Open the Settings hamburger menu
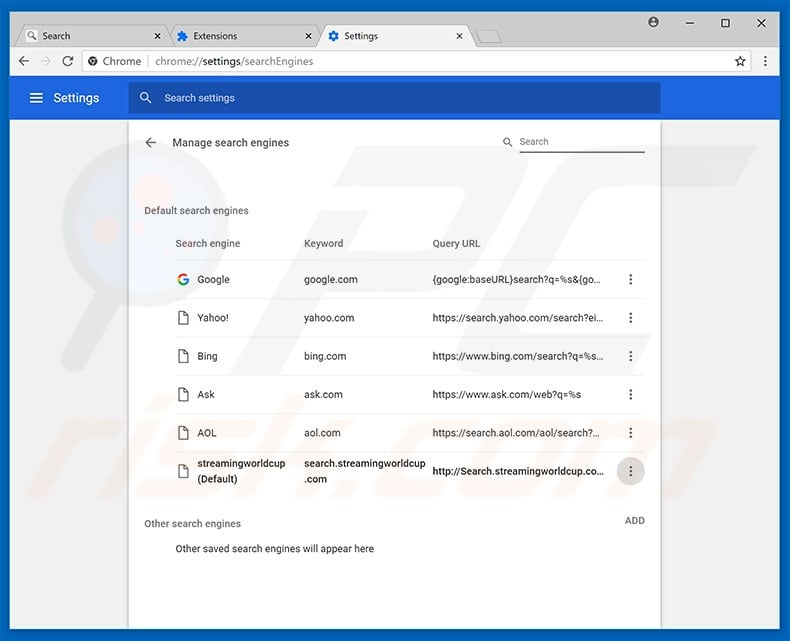790x641 pixels. (36, 98)
